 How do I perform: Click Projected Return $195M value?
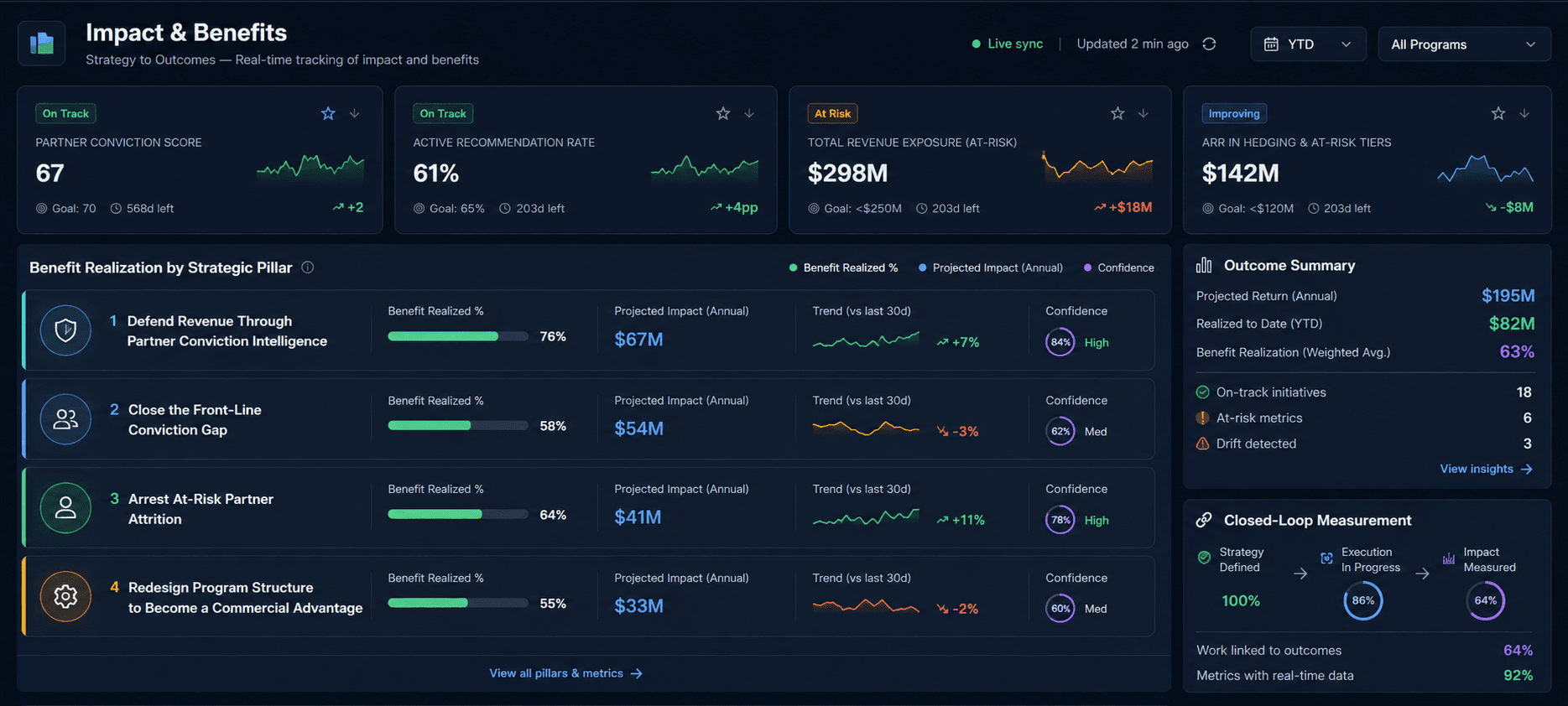1508,296
